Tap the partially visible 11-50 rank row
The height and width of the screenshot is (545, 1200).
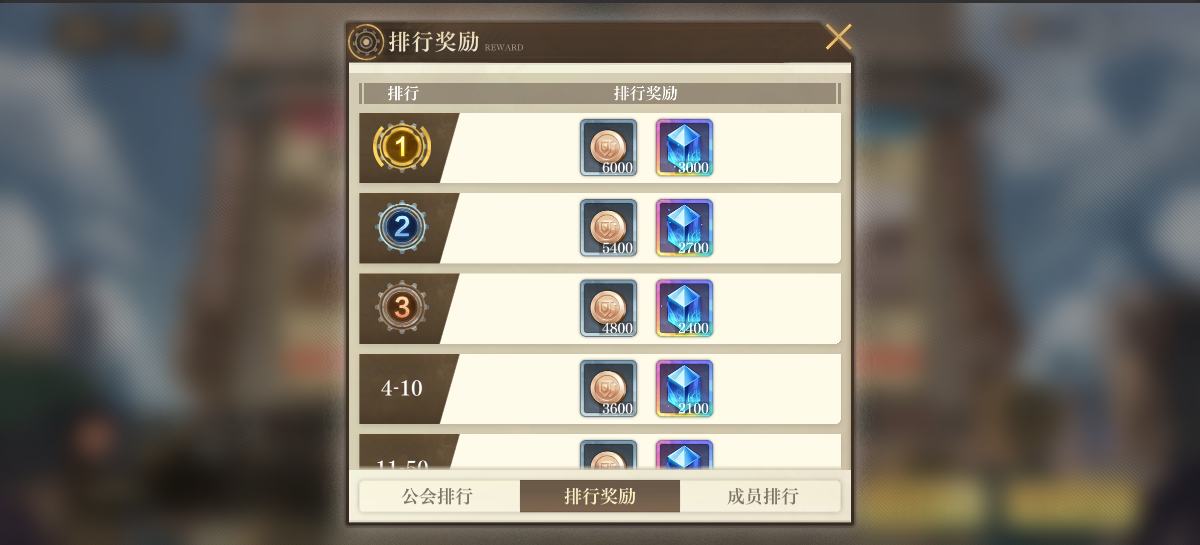pos(600,452)
